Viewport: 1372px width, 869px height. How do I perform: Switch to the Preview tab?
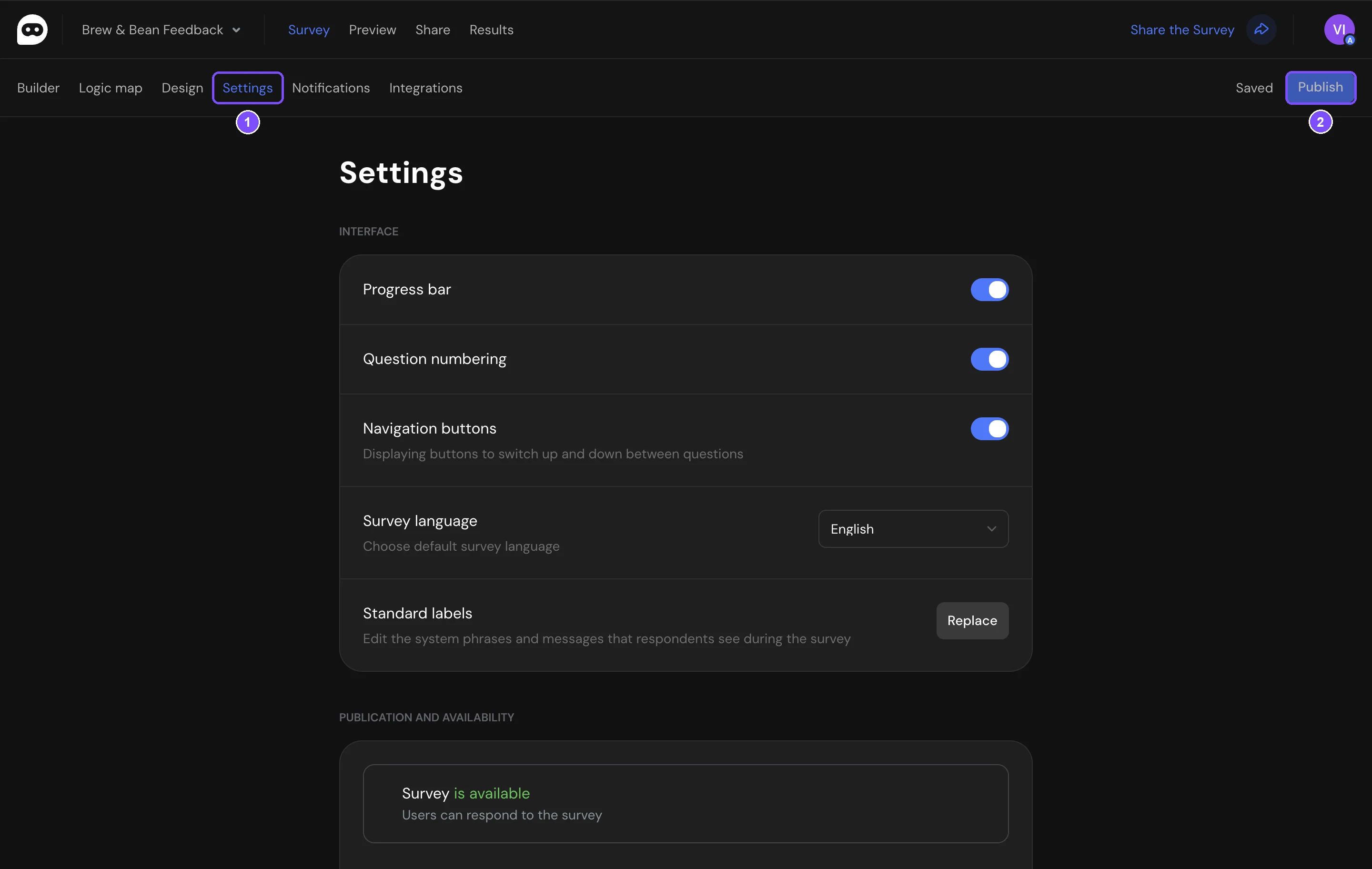(x=372, y=30)
